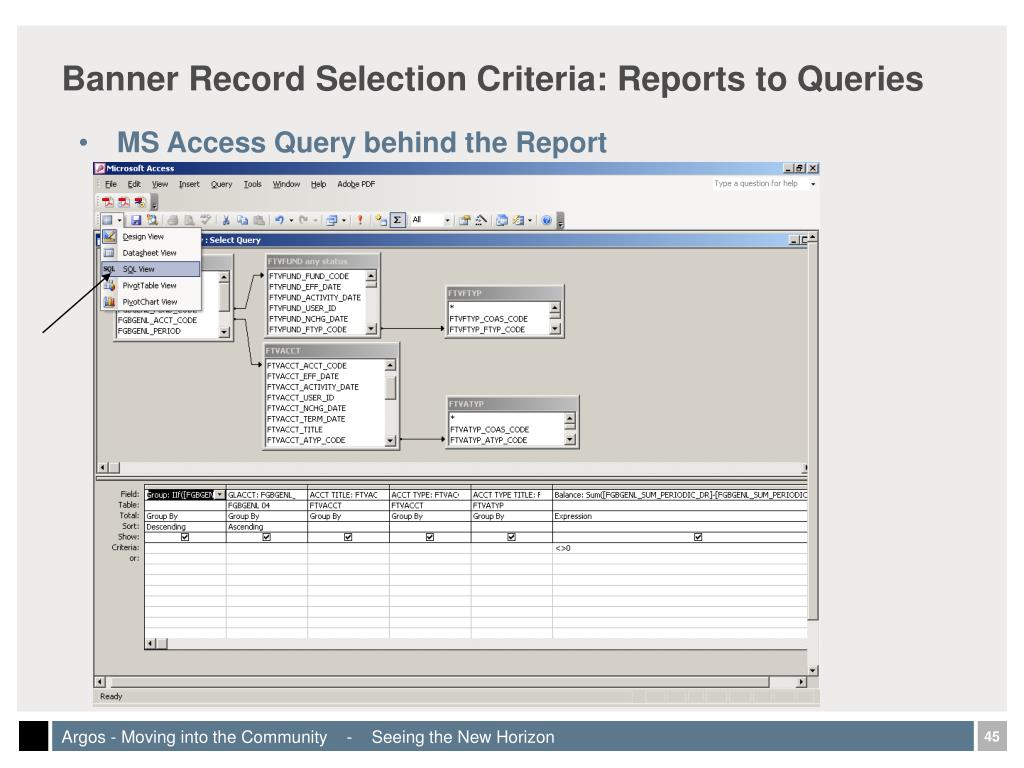Open Print Preview from toolbar

(x=189, y=220)
